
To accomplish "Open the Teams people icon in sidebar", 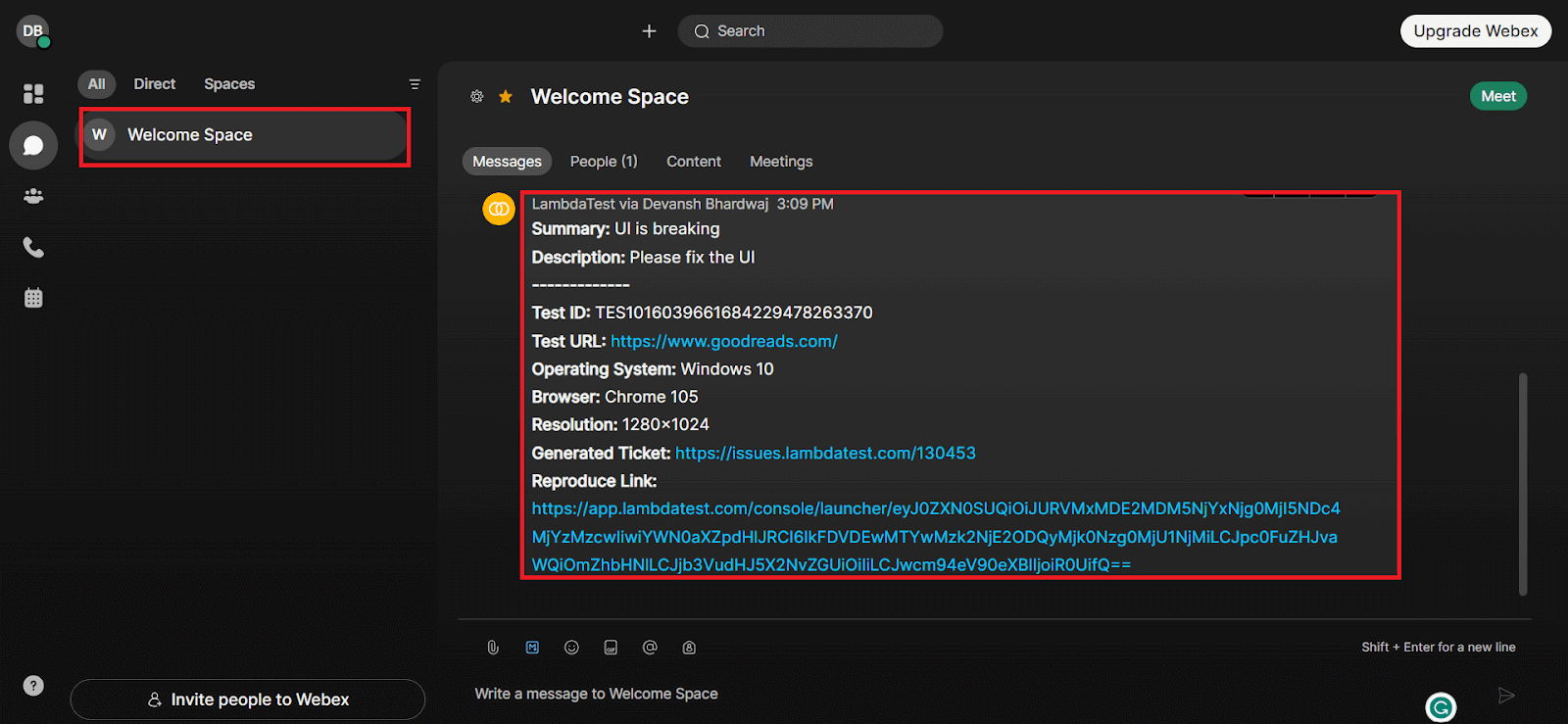I will (33, 196).
